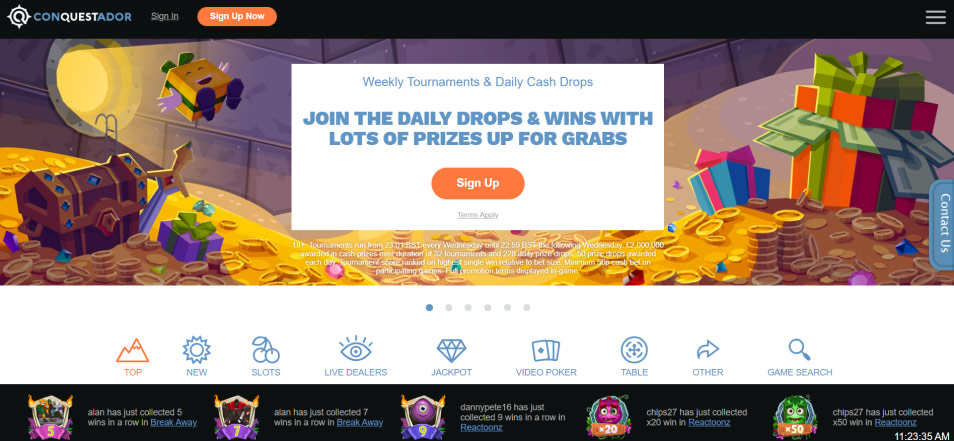The height and width of the screenshot is (441, 954).
Task: Click the GAME SEARCH magnifier icon
Action: 799,350
